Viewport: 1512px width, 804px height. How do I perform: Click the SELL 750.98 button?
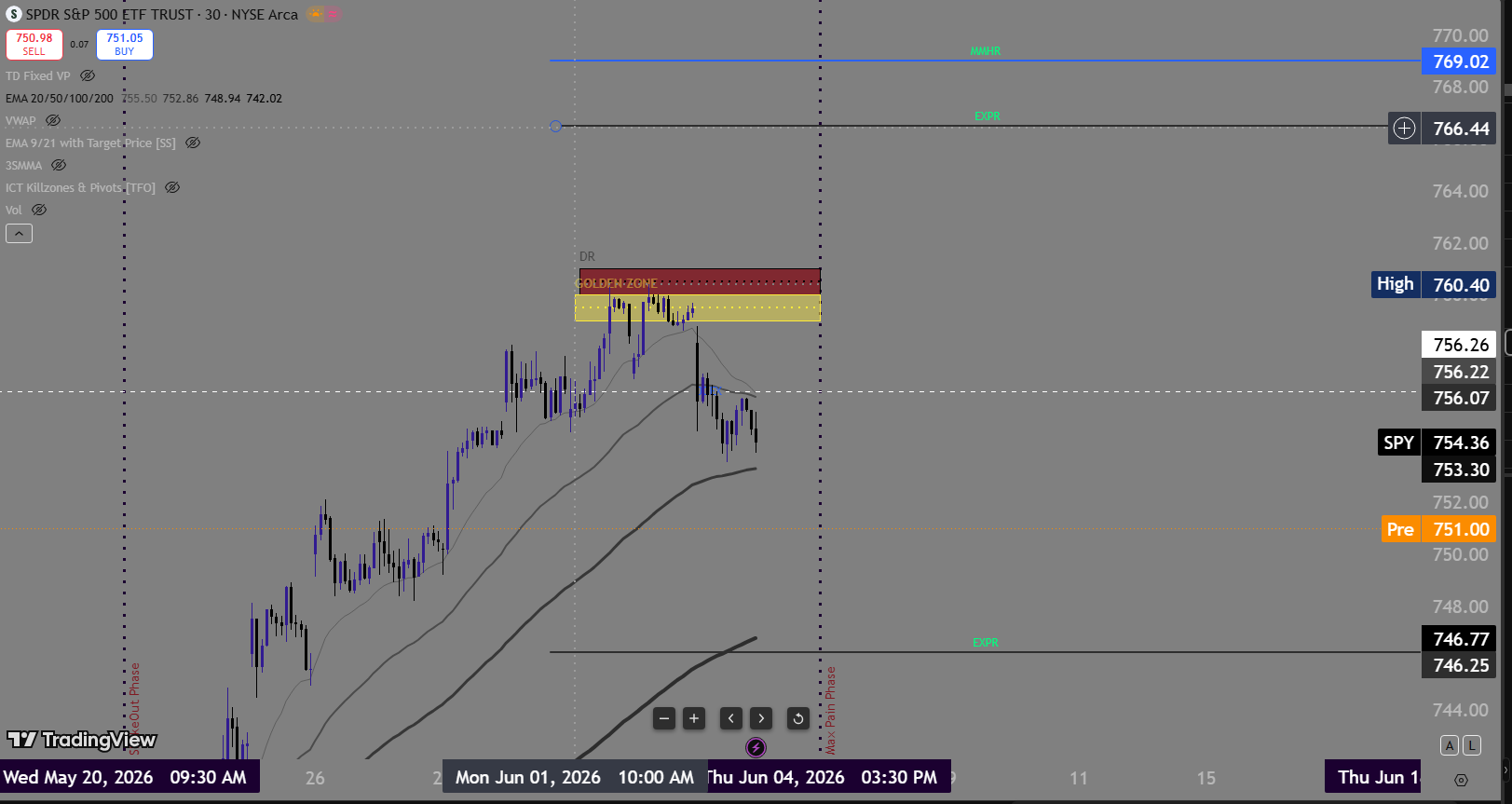34,45
